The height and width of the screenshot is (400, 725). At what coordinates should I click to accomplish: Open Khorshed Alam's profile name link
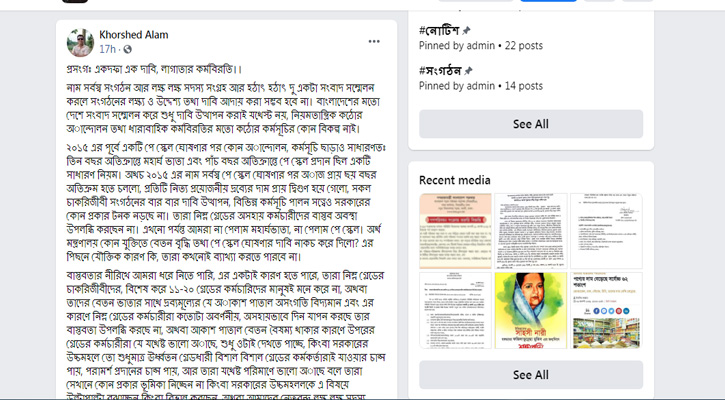(134, 35)
